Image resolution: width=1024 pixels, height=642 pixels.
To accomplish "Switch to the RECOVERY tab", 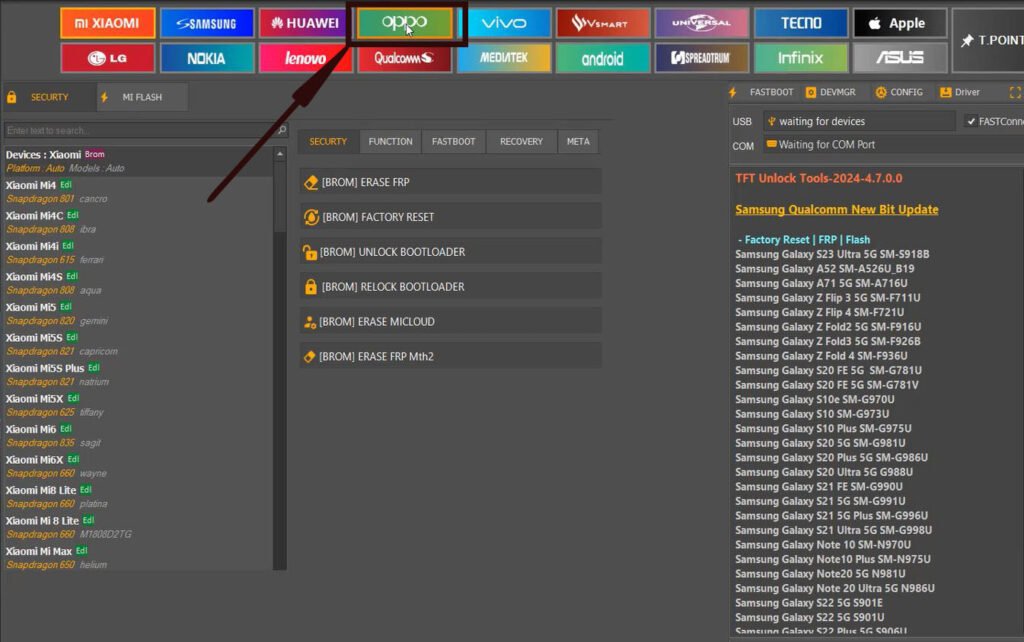I will point(521,141).
